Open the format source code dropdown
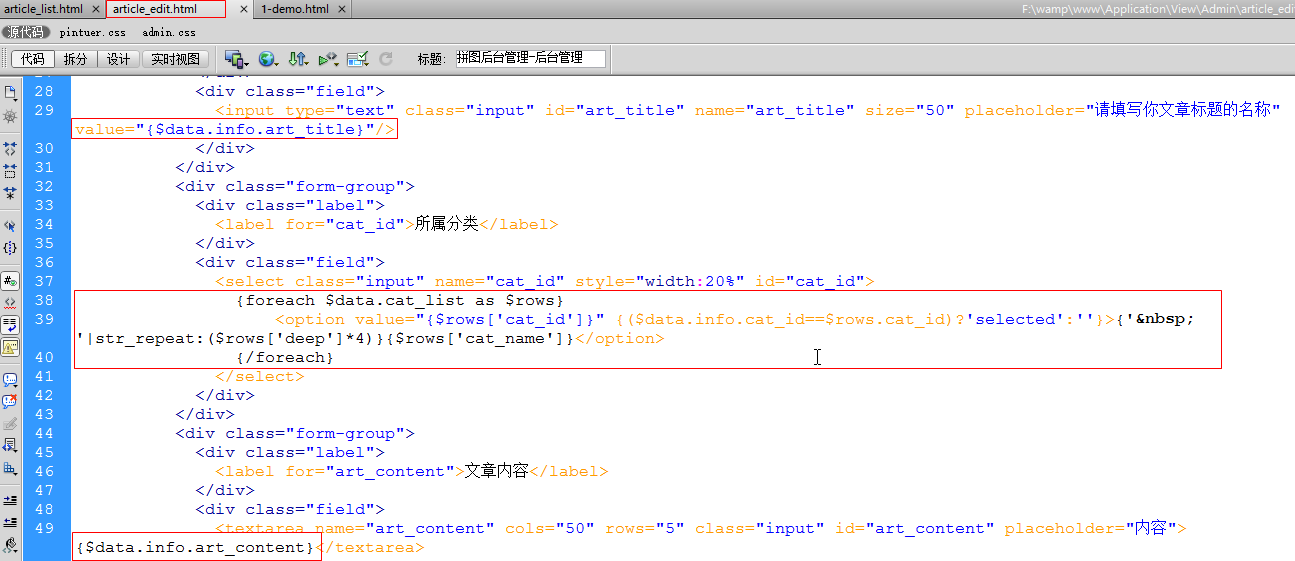The width and height of the screenshot is (1295, 561). 10,545
